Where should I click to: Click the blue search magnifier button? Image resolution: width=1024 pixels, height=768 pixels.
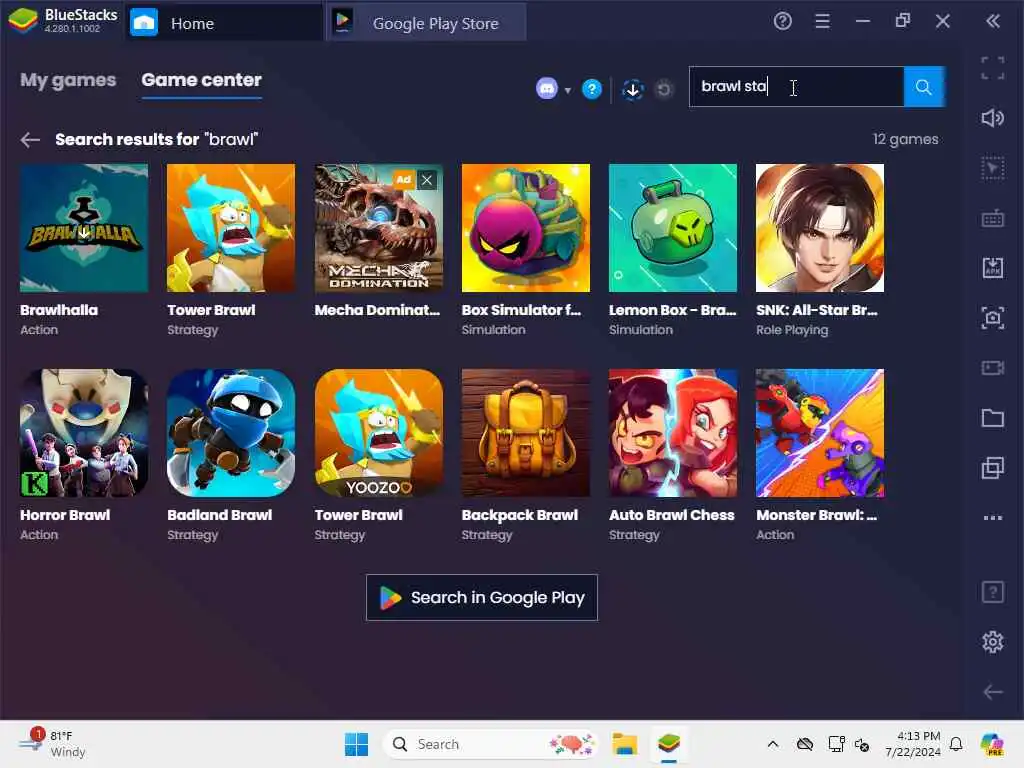[923, 86]
